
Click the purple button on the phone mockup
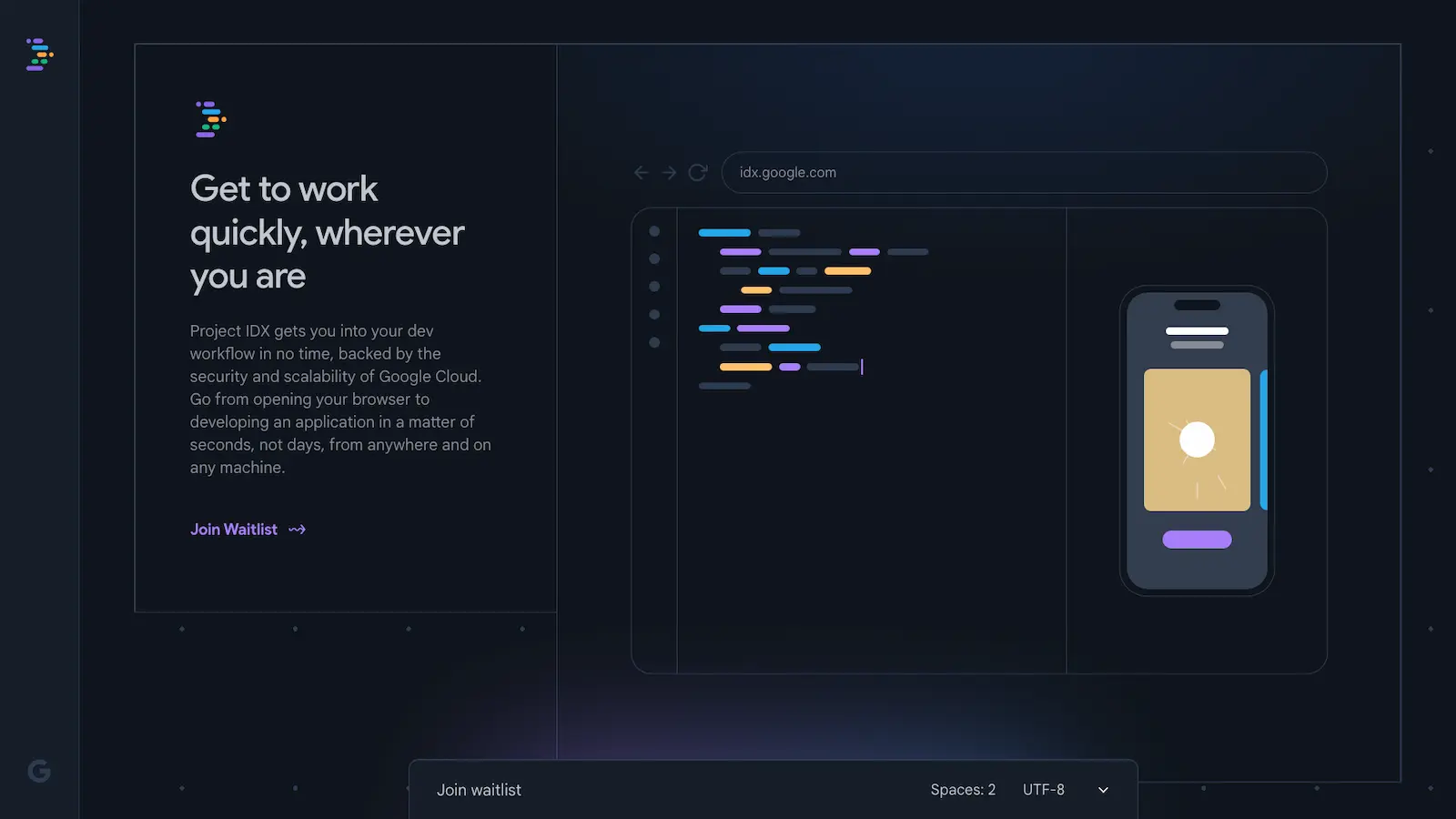click(x=1197, y=540)
